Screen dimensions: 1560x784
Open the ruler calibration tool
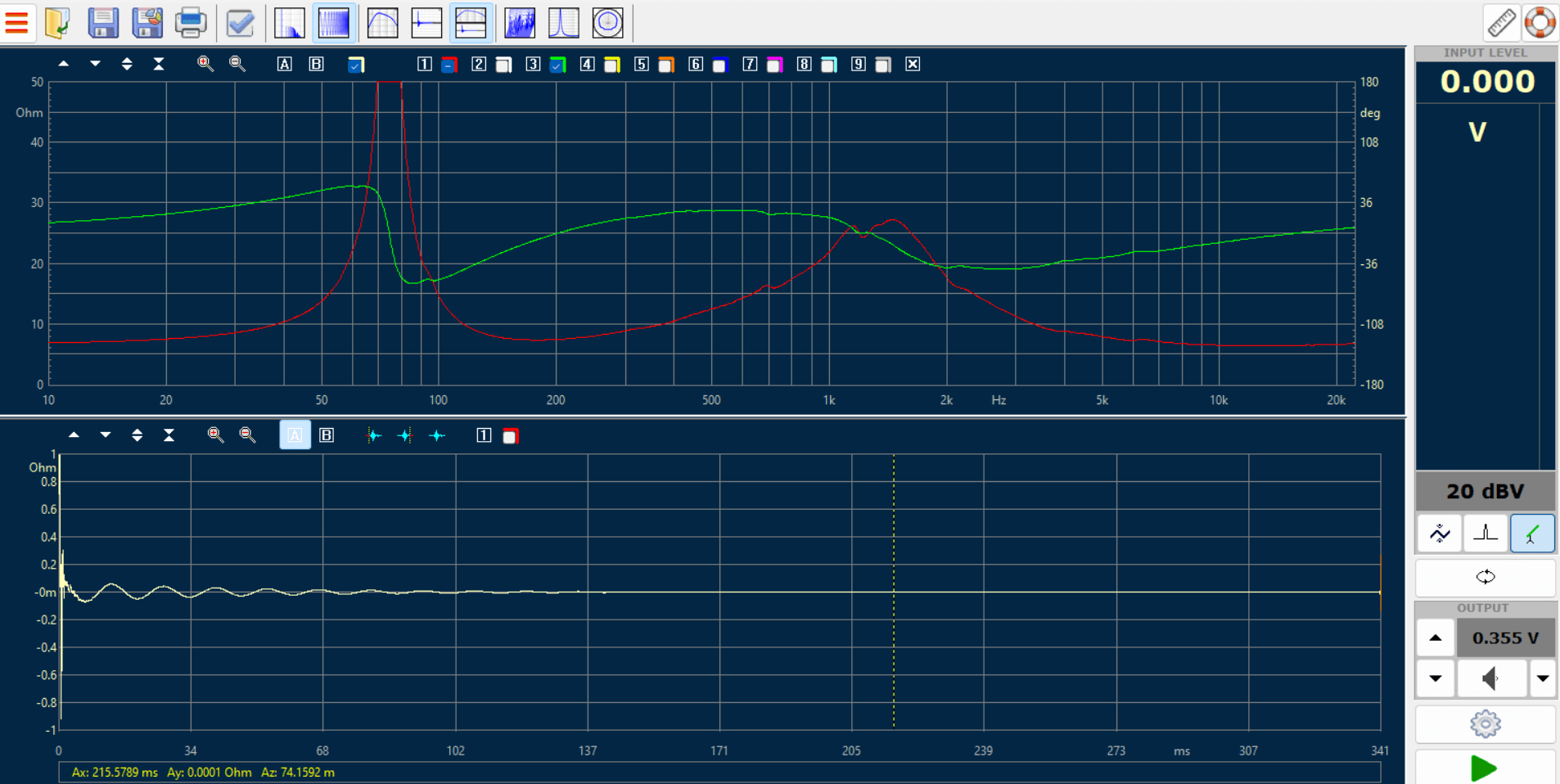tap(1502, 23)
